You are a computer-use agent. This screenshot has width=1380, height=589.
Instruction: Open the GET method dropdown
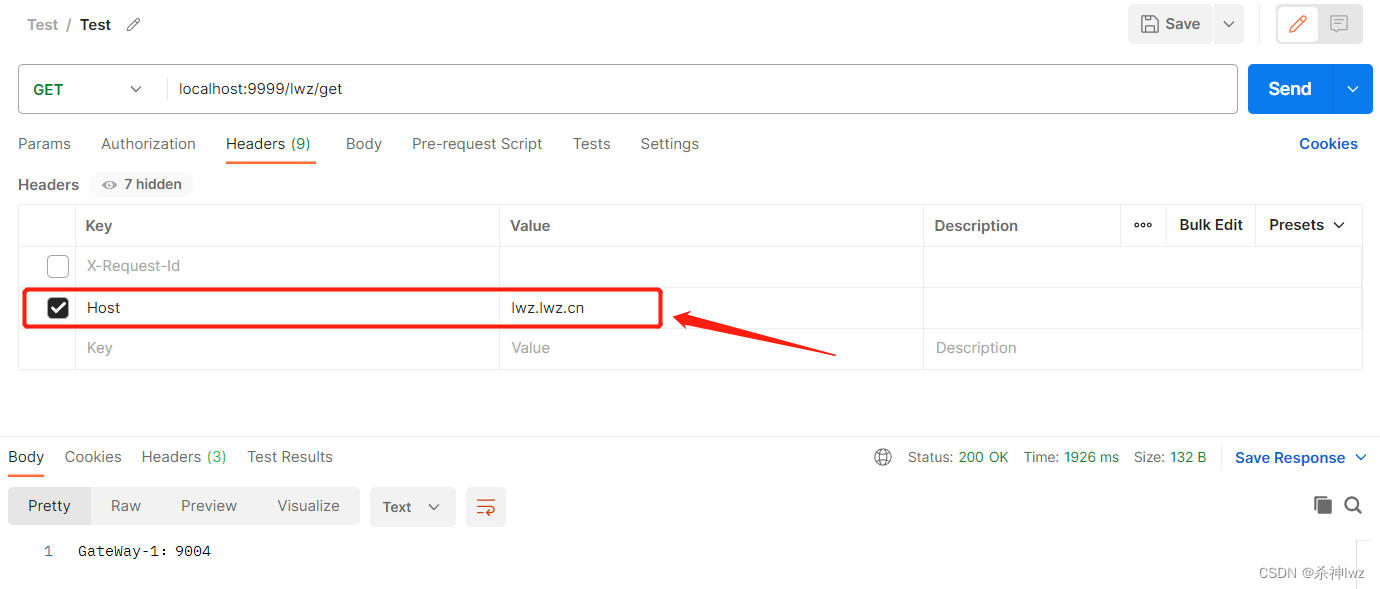87,89
